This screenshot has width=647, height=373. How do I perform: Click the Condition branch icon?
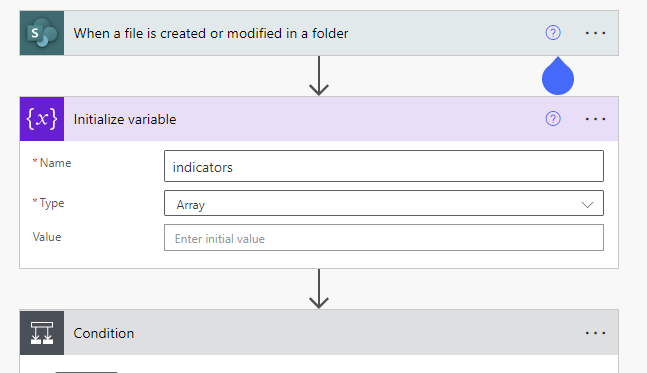42,333
